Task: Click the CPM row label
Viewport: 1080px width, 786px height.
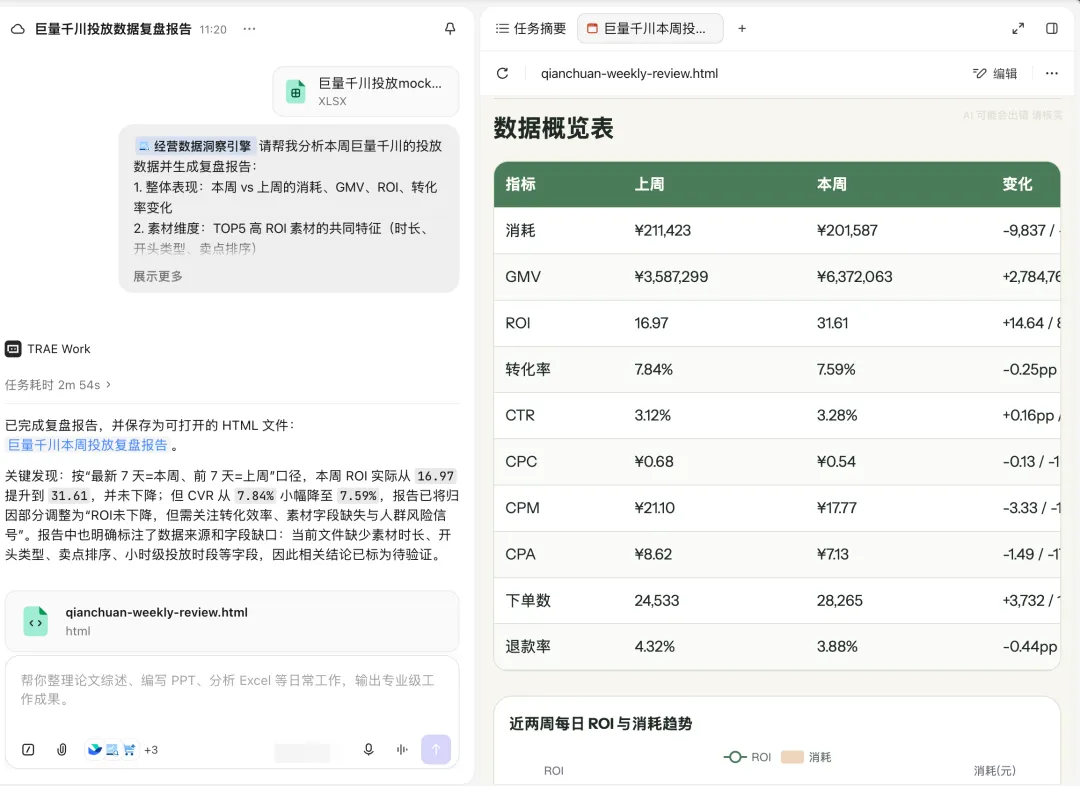Action: pyautogui.click(x=522, y=508)
